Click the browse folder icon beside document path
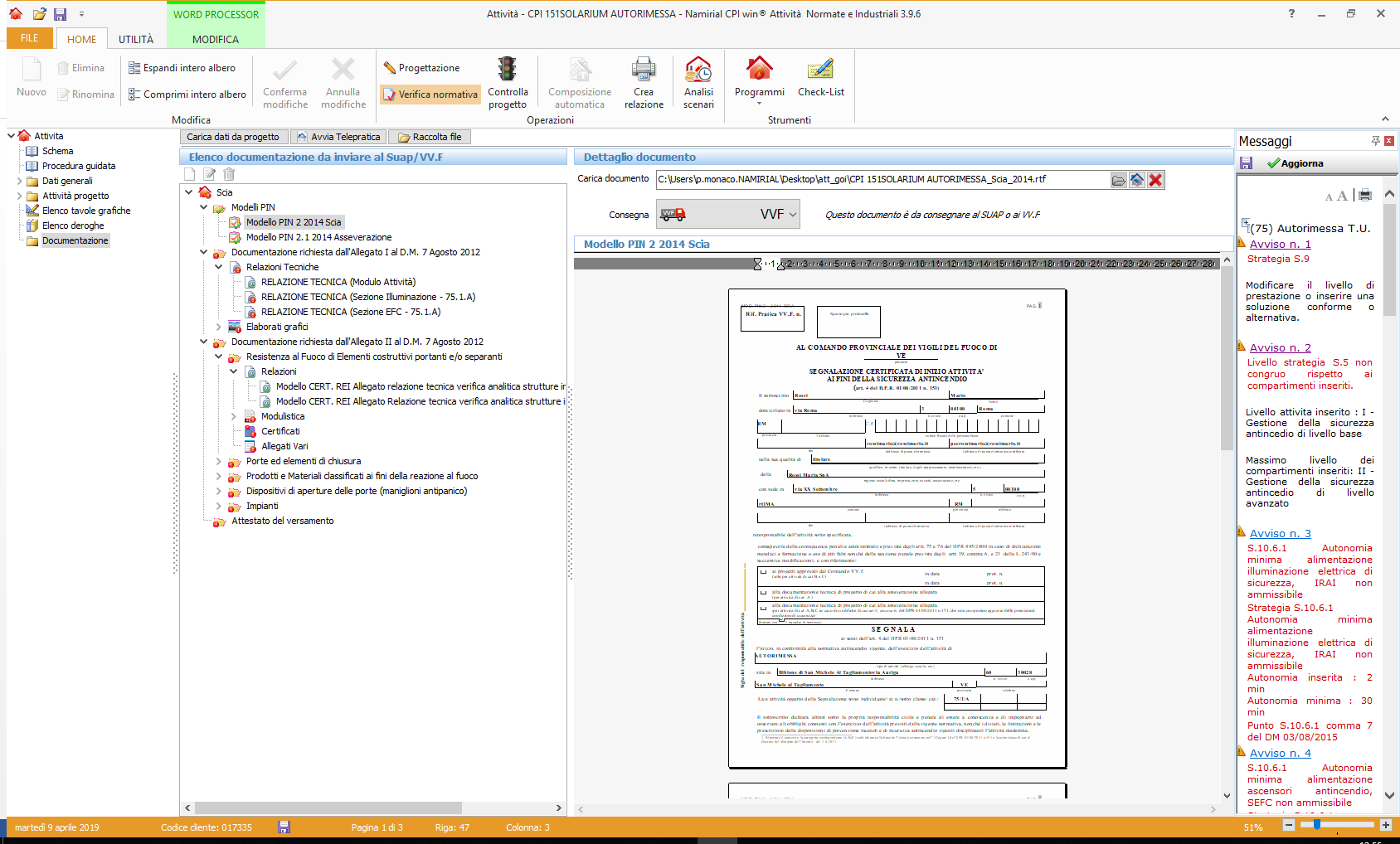The height and width of the screenshot is (844, 1400). tap(1119, 180)
